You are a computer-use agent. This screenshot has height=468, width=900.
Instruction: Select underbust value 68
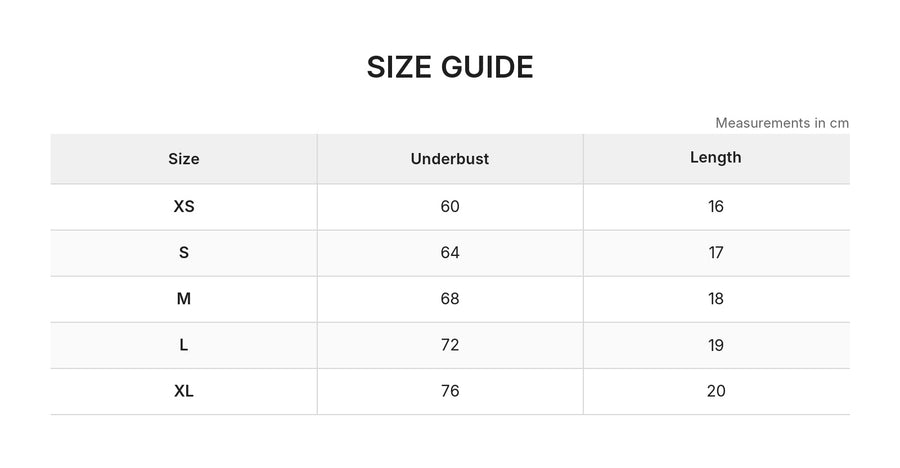tap(450, 299)
